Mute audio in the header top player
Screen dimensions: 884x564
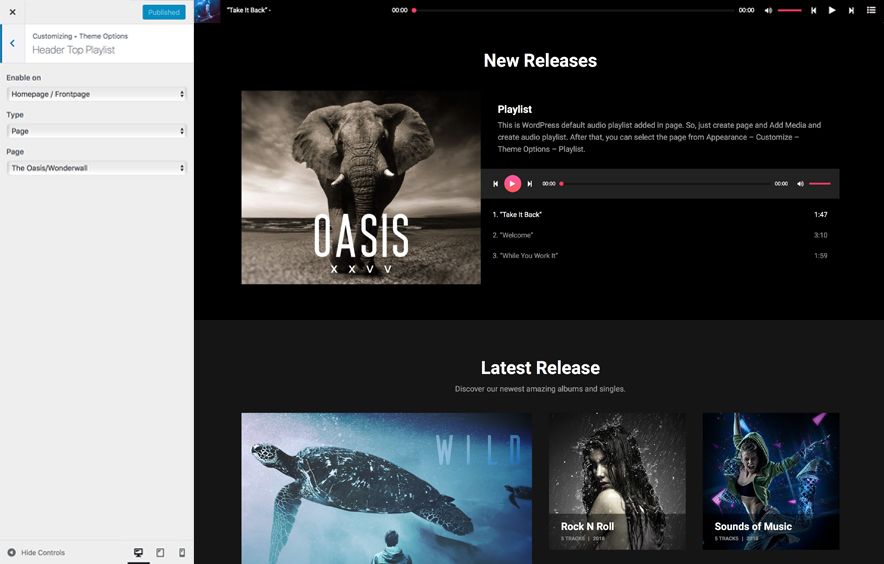pyautogui.click(x=768, y=10)
